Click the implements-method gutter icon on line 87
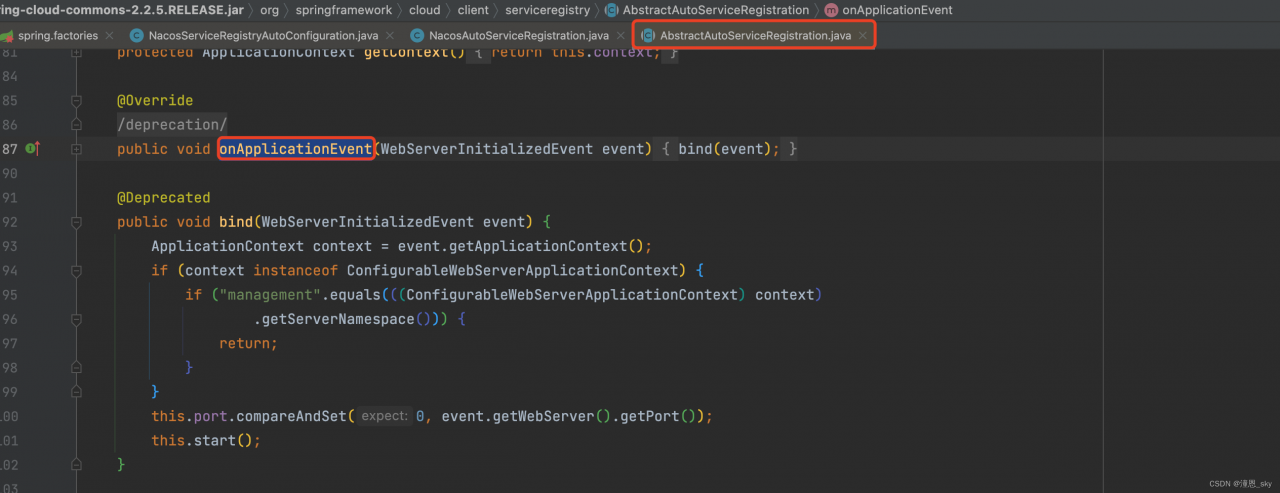This screenshot has height=493, width=1280. pos(32,148)
